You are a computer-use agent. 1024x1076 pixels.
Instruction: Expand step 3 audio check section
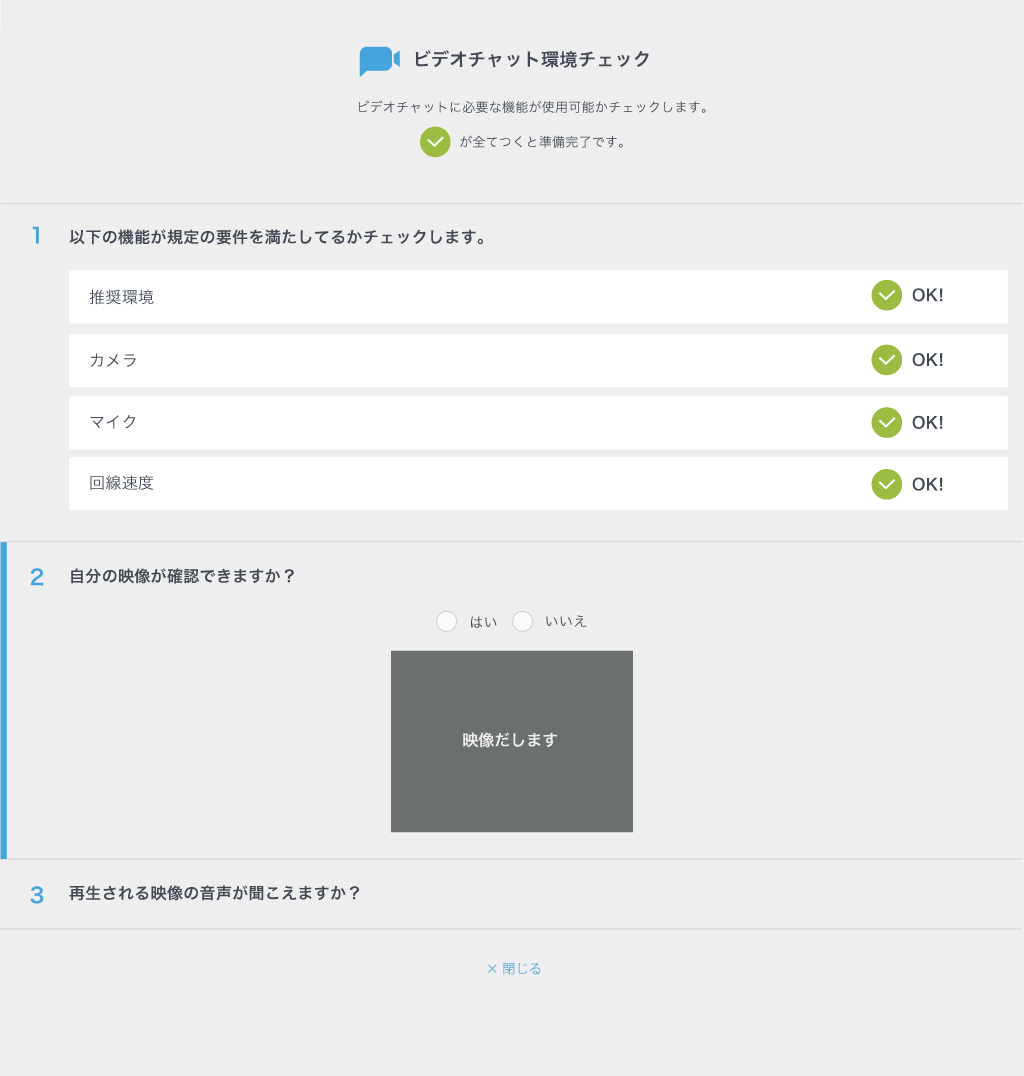tap(214, 893)
